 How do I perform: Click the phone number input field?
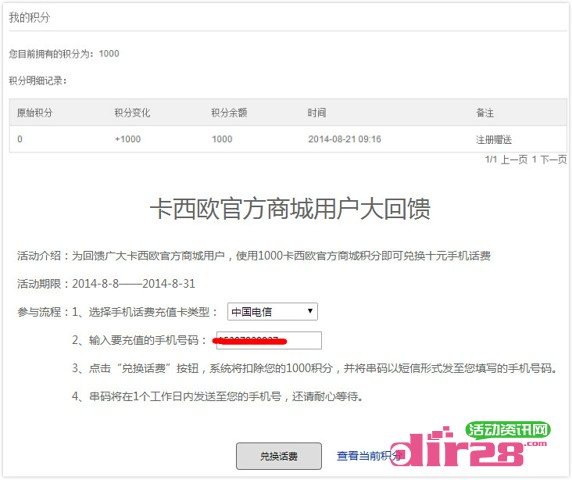click(269, 340)
